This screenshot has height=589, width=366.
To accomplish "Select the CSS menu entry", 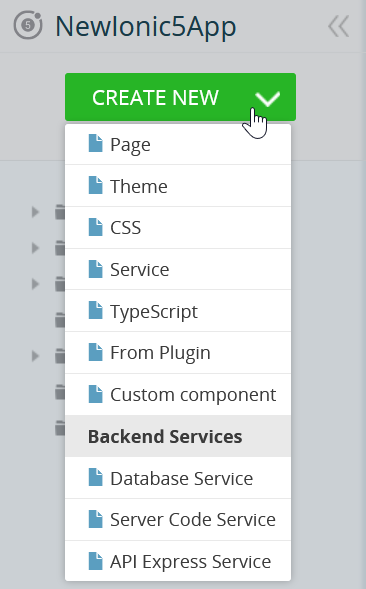I will click(x=178, y=228).
